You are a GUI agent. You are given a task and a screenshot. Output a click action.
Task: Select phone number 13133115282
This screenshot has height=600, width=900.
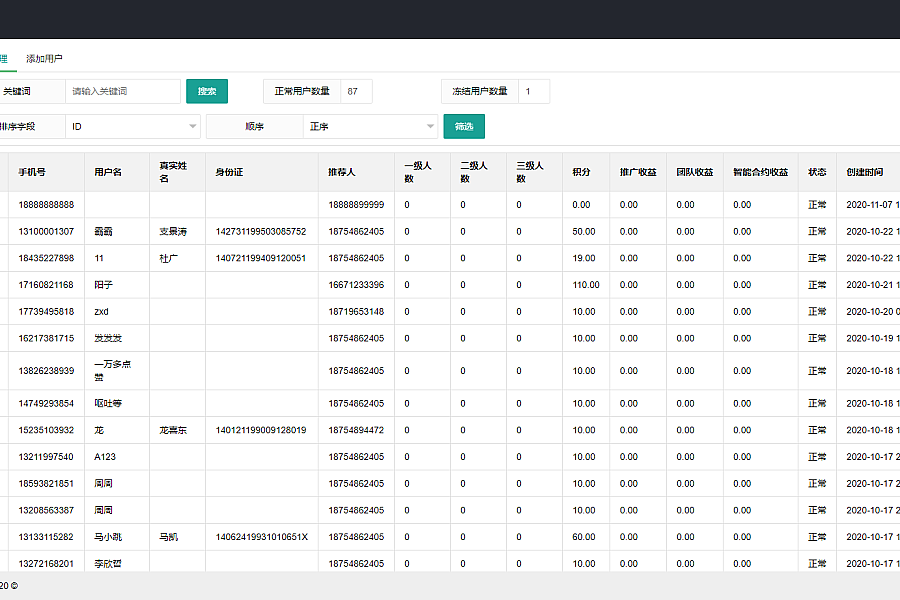click(46, 537)
